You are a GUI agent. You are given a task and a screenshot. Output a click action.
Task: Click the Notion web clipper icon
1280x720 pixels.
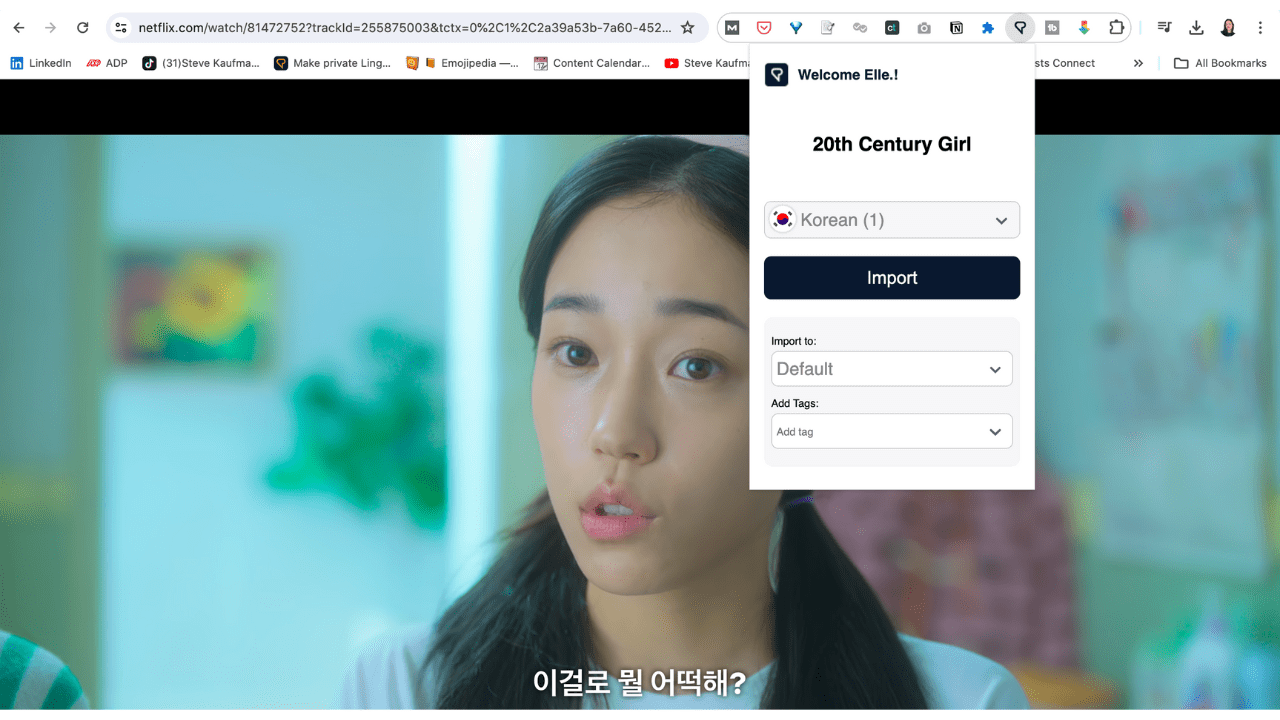956,28
